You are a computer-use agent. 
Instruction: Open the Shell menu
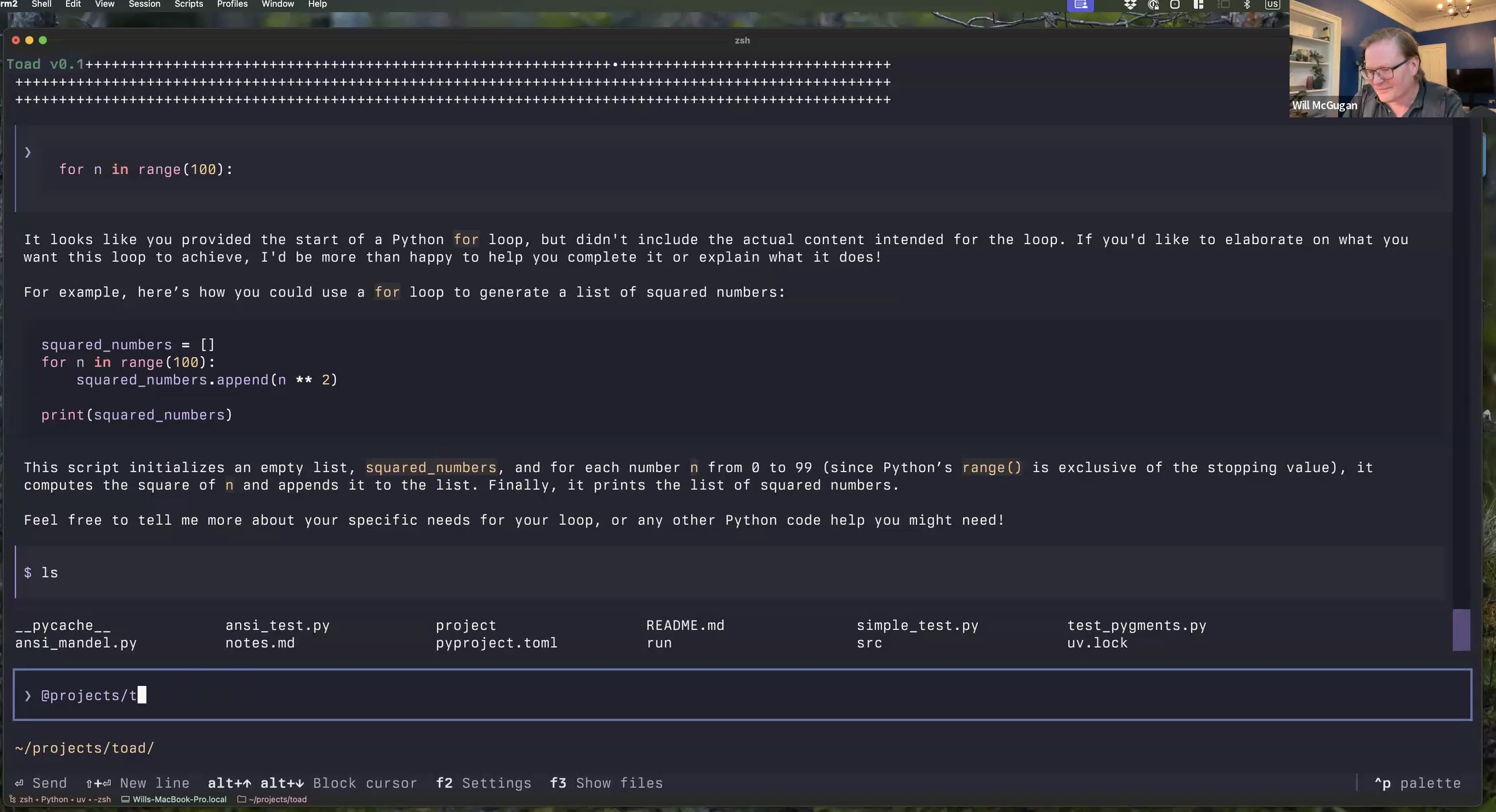point(41,4)
